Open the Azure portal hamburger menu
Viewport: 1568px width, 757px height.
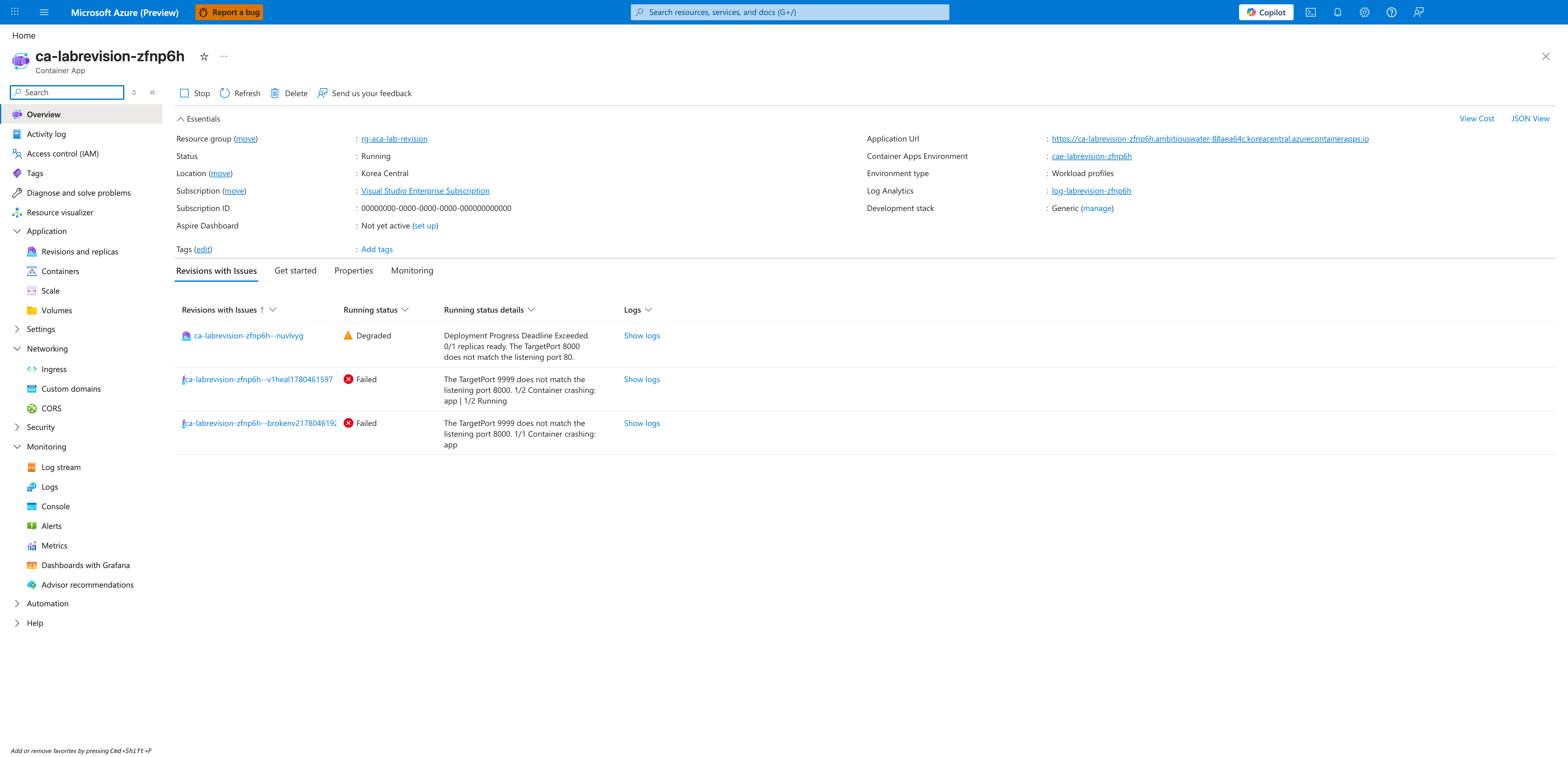point(44,12)
